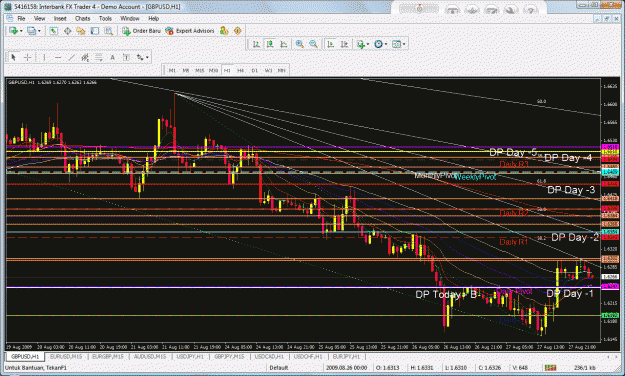Click the 236/1 kb traffic indicator
The width and height of the screenshot is (625, 376).
pos(584,368)
